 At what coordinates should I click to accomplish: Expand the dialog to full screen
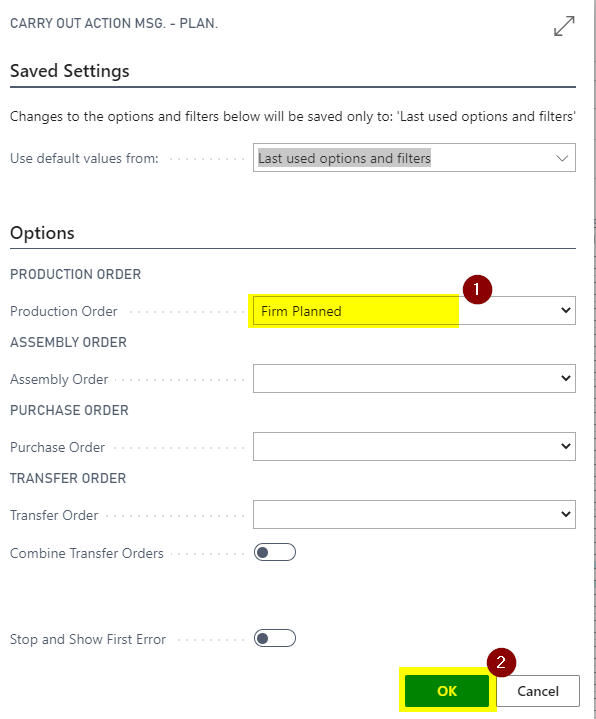[564, 26]
